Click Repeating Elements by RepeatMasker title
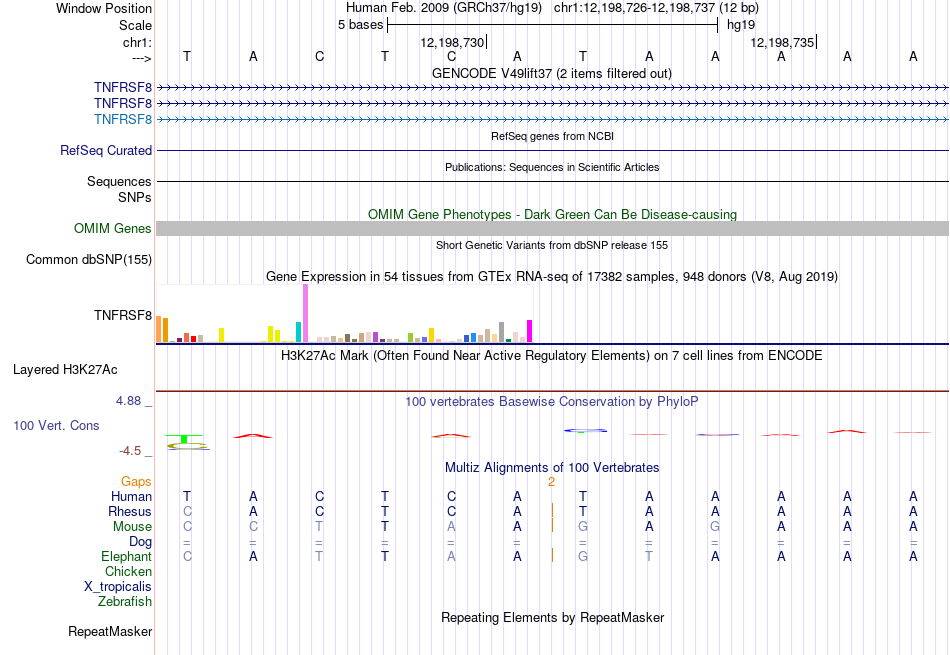This screenshot has height=655, width=950. pyautogui.click(x=553, y=617)
